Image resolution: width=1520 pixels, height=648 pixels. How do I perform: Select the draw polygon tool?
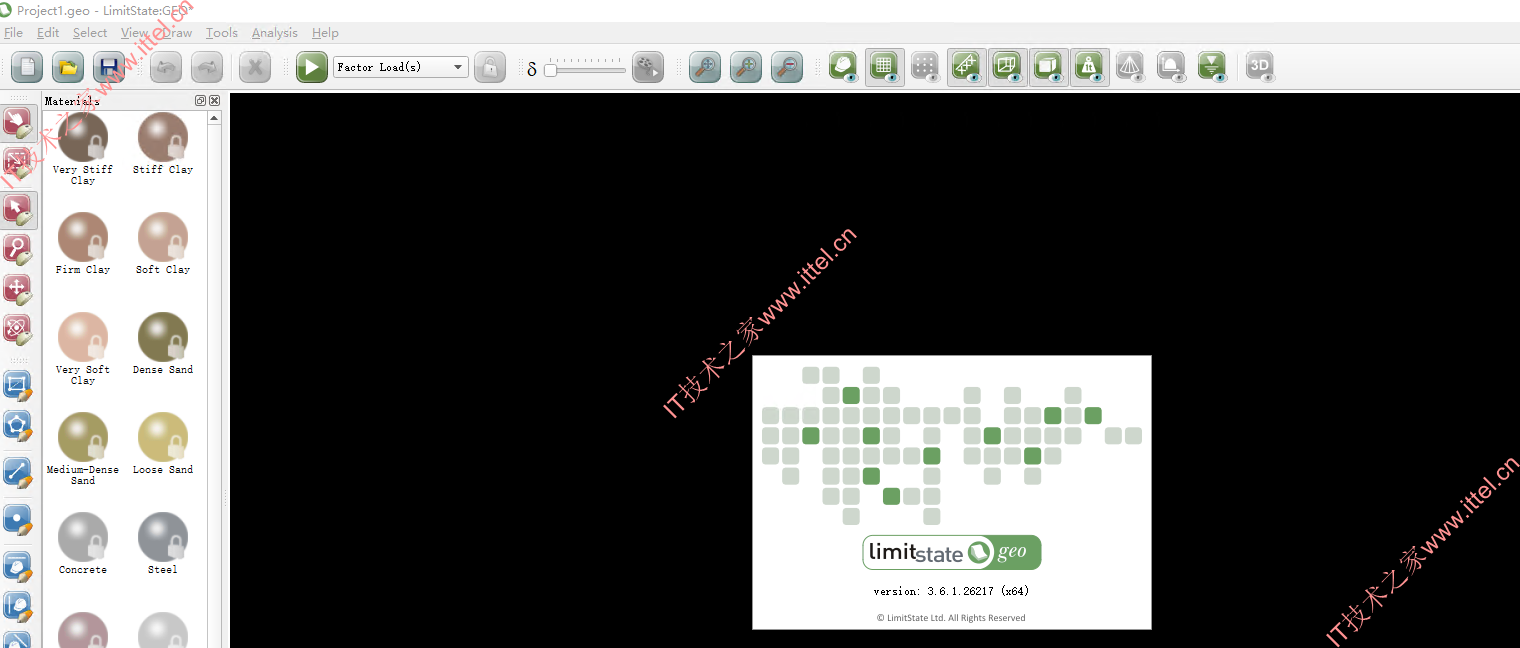pyautogui.click(x=18, y=427)
